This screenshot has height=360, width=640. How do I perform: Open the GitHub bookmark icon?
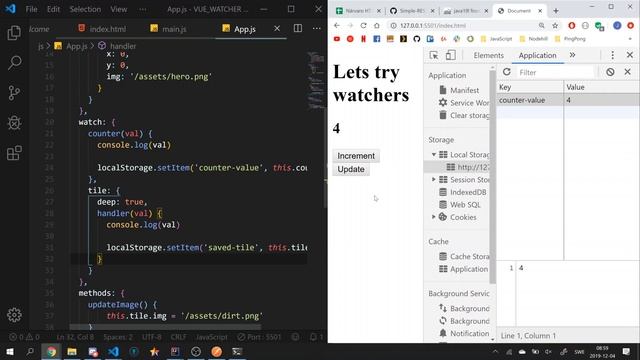pos(417,39)
